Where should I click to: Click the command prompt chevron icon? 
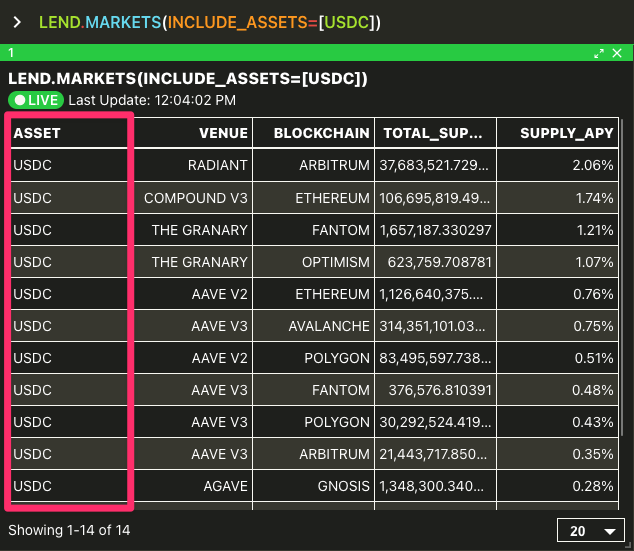(x=17, y=22)
